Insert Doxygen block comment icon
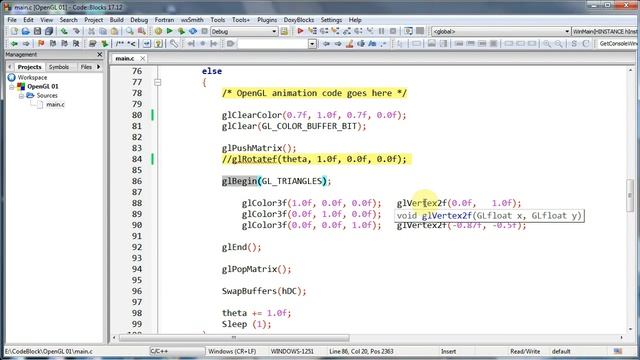This screenshot has width=640, height=360. pyautogui.click(x=119, y=43)
